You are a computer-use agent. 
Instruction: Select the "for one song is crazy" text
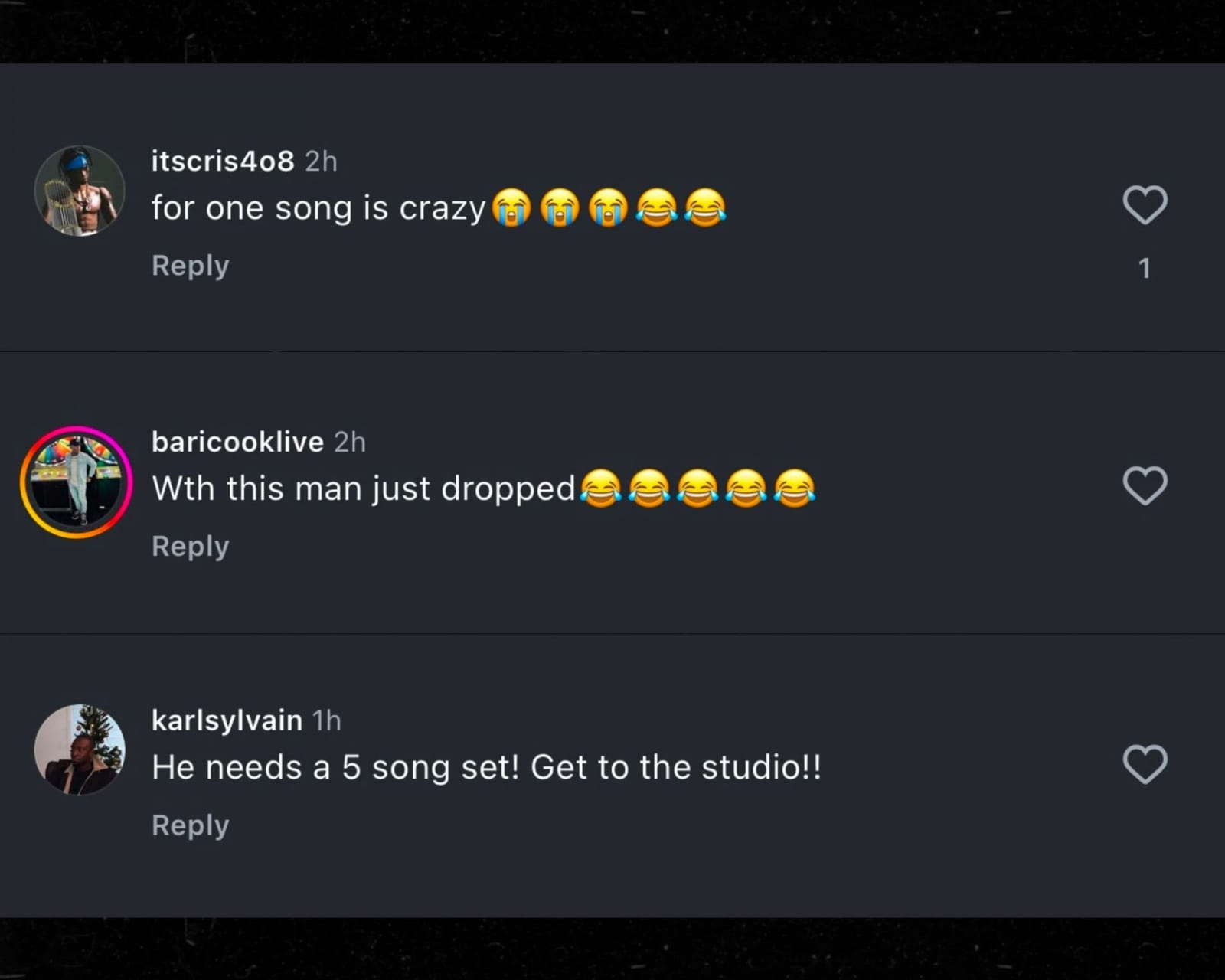point(318,208)
